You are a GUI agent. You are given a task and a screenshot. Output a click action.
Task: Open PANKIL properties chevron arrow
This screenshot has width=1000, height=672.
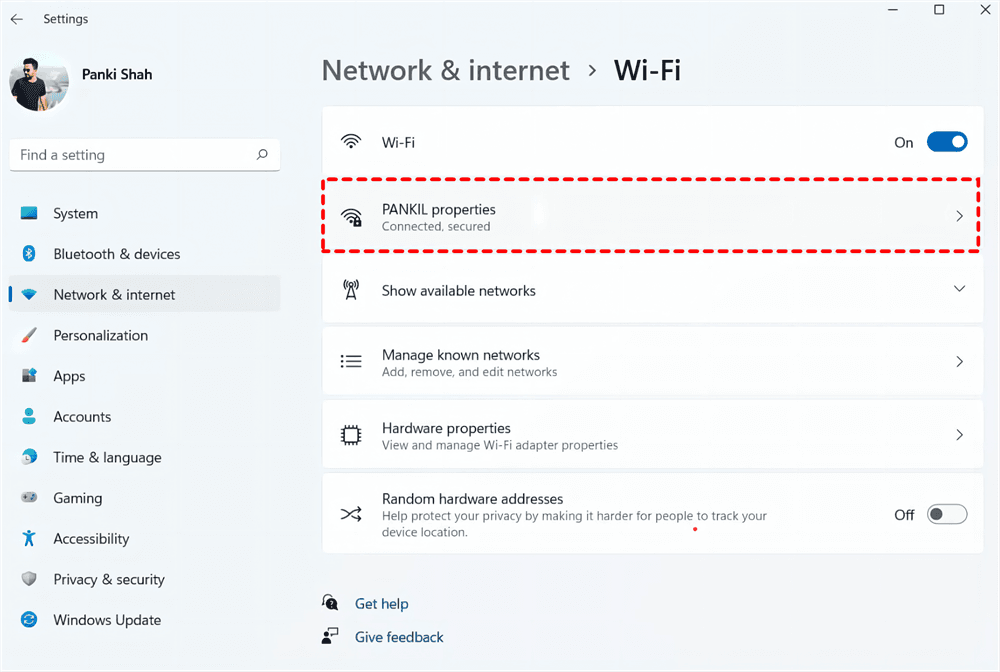pos(959,216)
